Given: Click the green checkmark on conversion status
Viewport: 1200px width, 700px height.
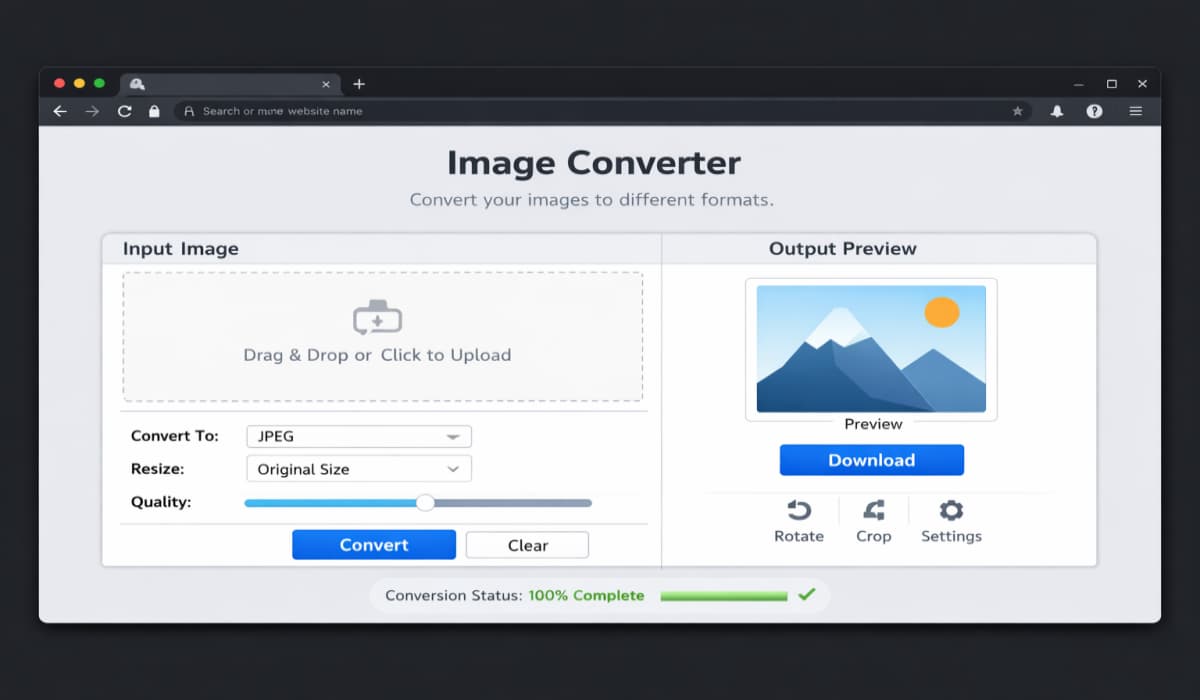Looking at the screenshot, I should 806,595.
